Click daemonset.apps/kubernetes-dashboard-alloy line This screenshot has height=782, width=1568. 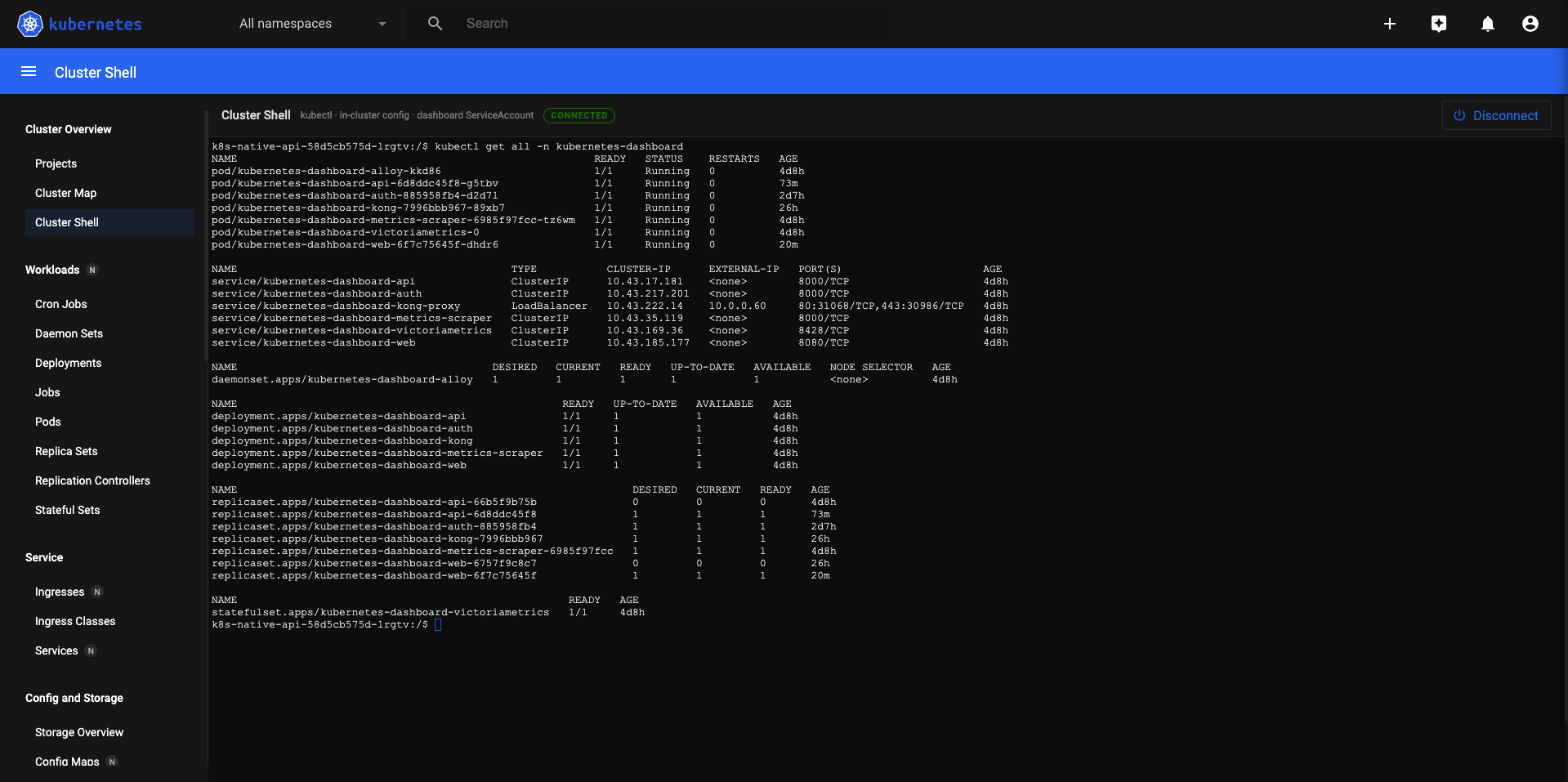pos(584,380)
